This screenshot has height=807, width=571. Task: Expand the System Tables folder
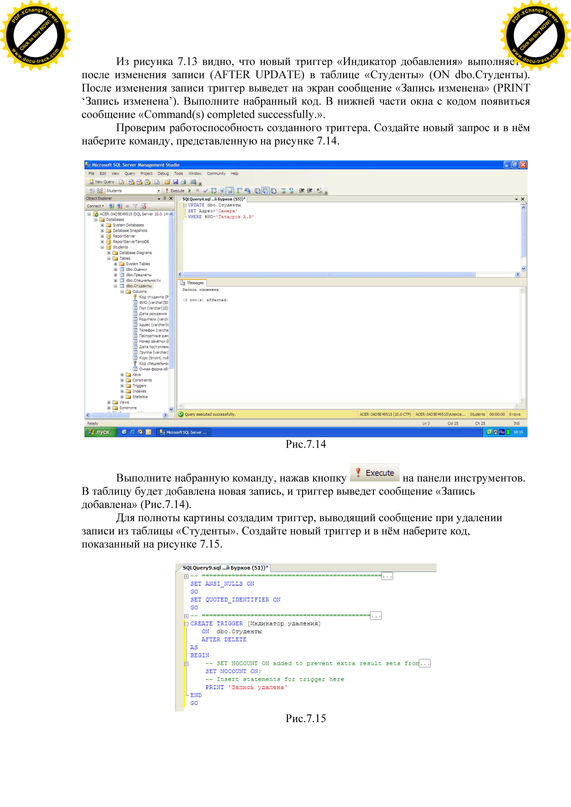(x=115, y=264)
